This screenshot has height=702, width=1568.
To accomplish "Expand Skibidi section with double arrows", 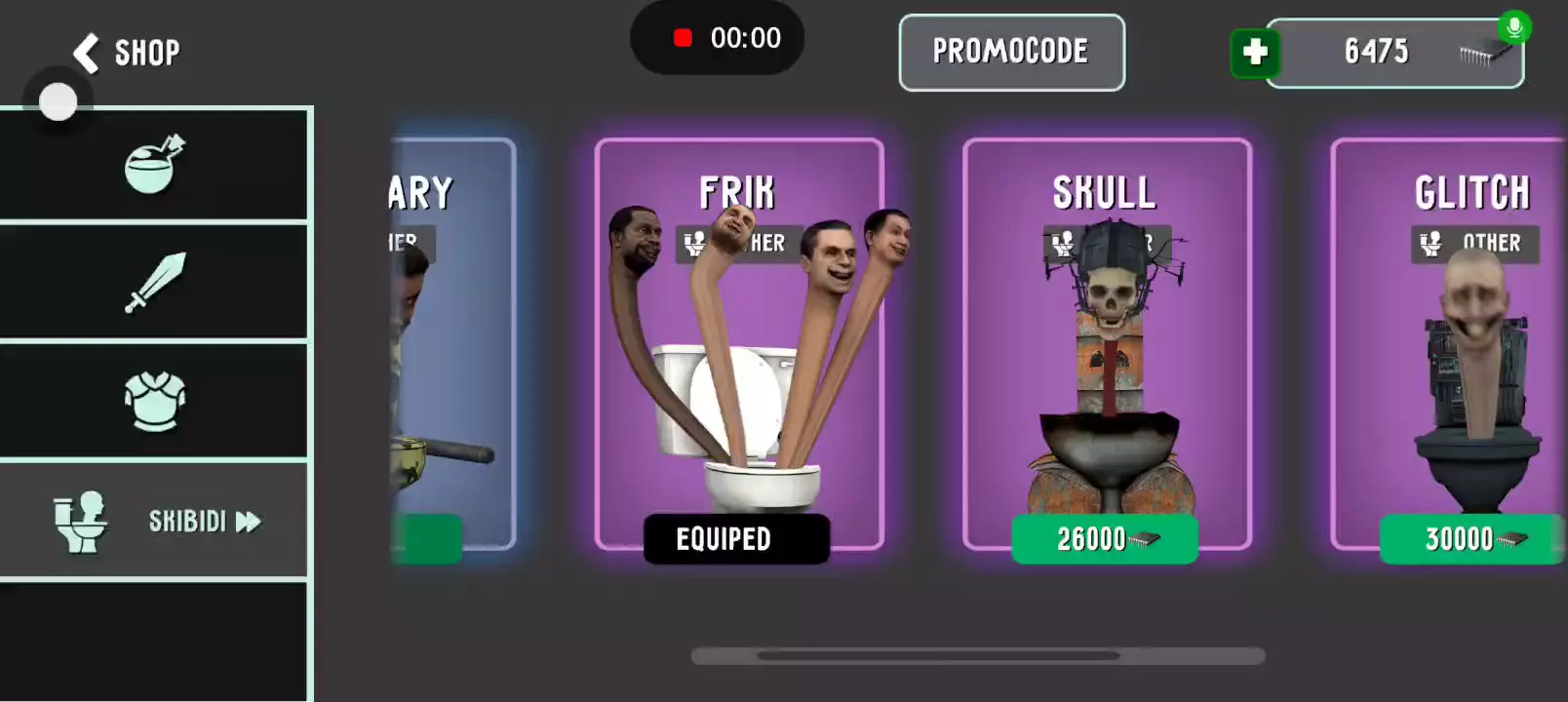I will point(248,522).
